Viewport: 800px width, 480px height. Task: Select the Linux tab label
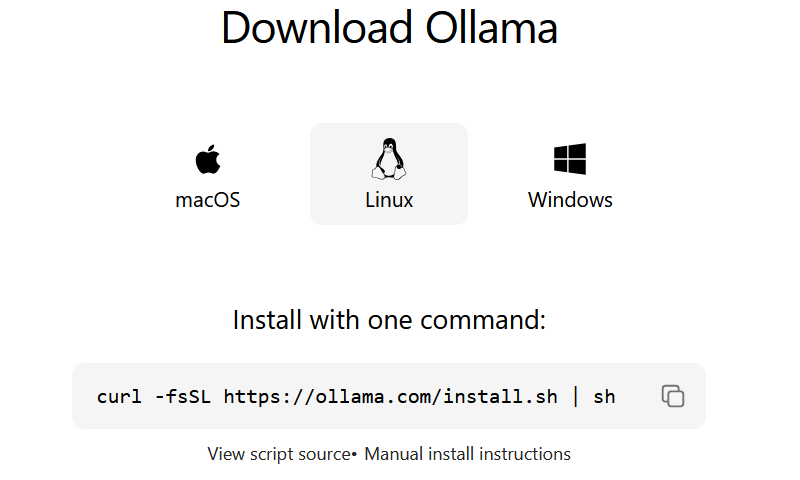pos(389,200)
